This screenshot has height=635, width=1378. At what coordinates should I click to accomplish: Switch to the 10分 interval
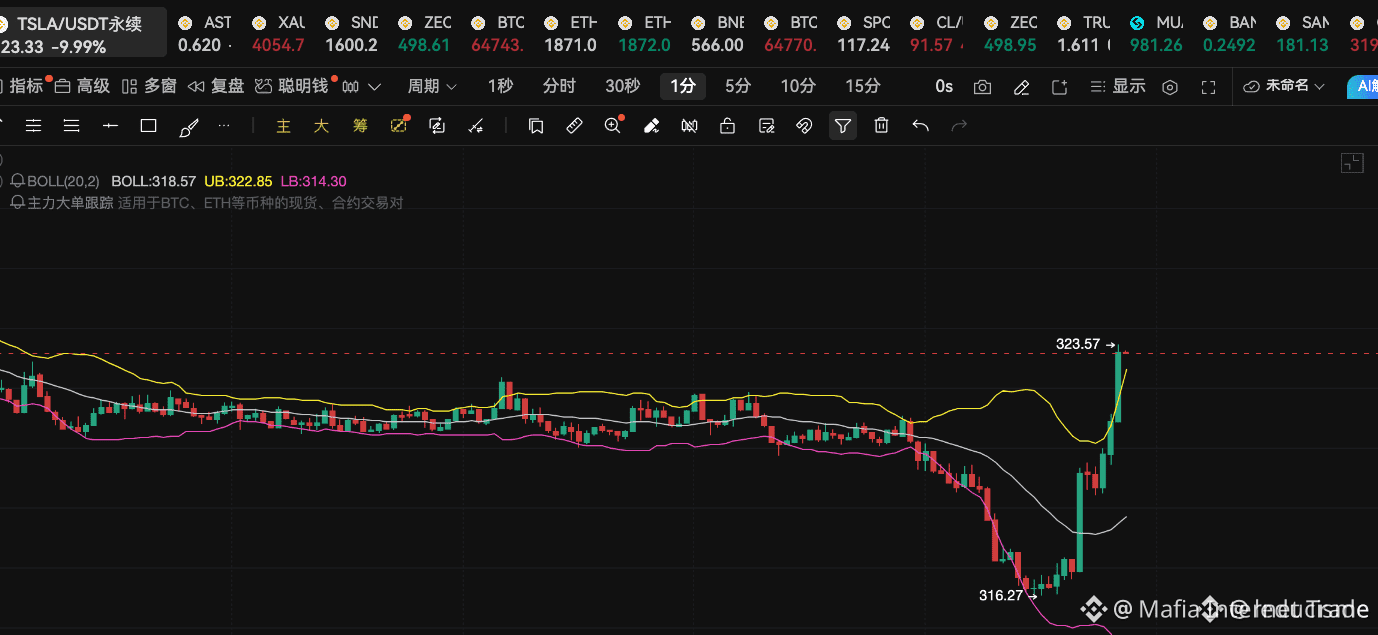(x=797, y=86)
